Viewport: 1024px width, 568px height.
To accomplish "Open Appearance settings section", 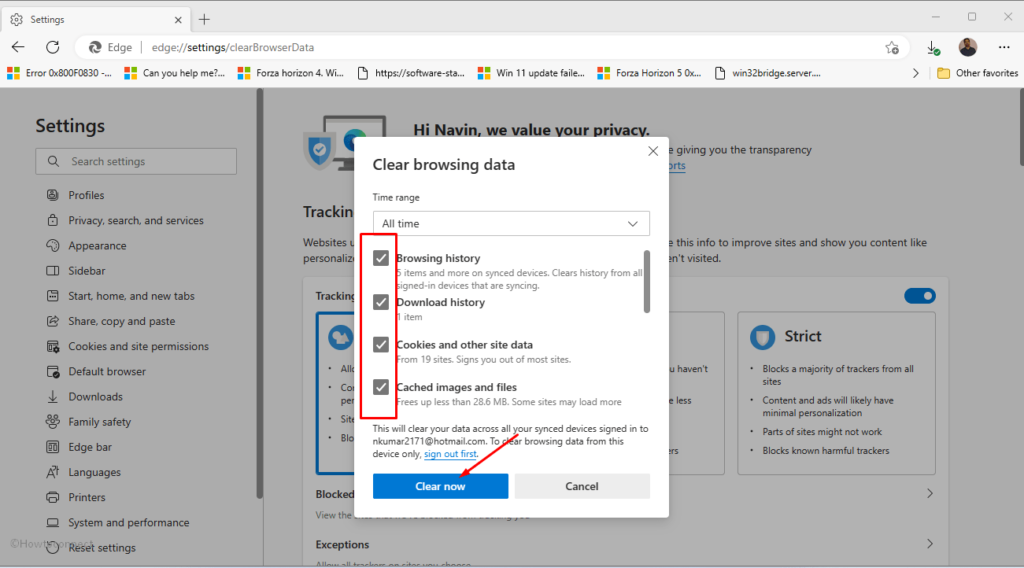I will point(97,245).
